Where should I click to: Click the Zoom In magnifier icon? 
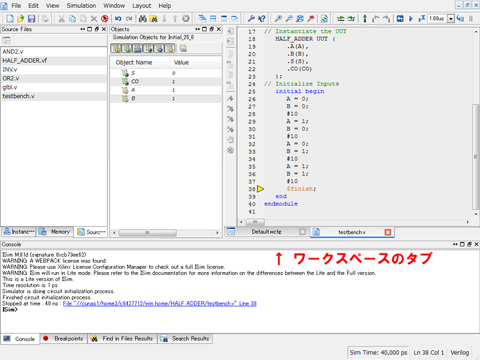click(278, 19)
